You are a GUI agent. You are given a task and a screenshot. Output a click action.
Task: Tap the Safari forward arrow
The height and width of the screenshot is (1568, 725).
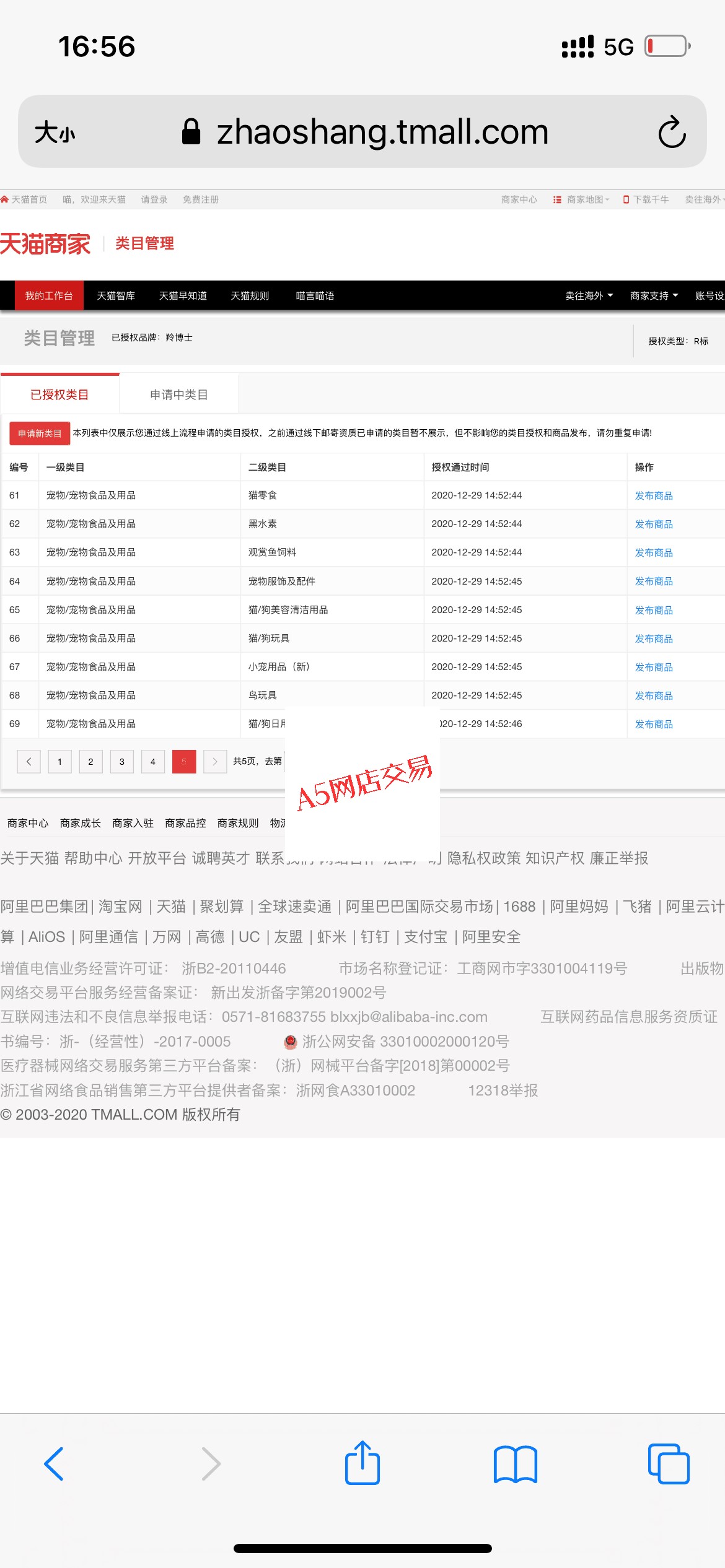(211, 1464)
